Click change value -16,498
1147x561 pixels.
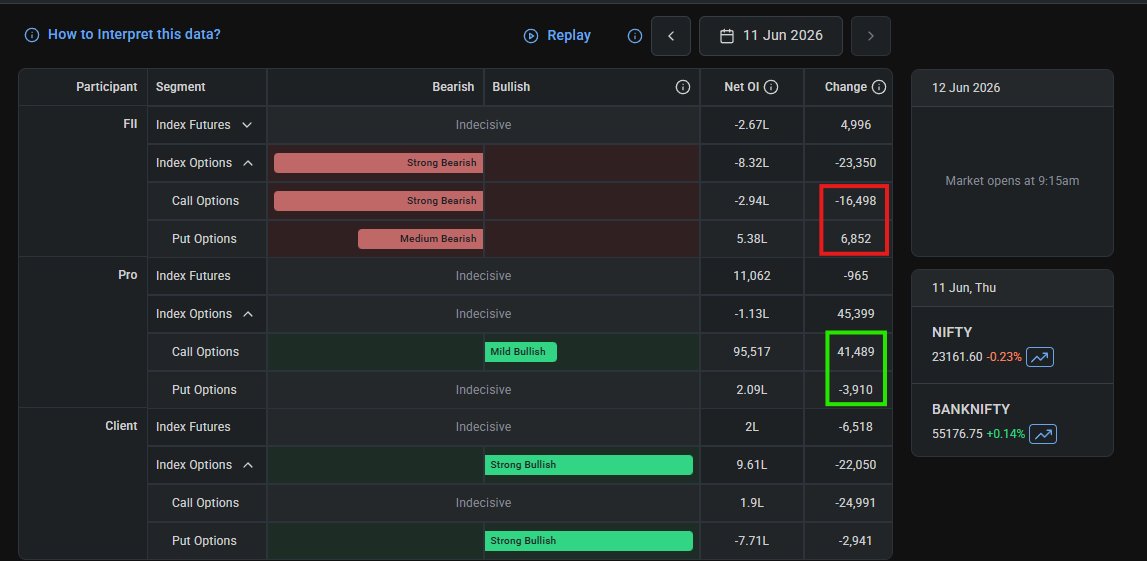[855, 201]
